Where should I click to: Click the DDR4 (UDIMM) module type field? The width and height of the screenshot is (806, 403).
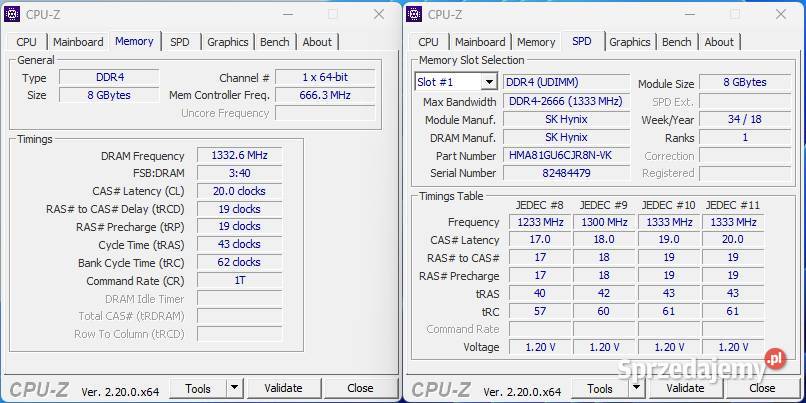566,82
